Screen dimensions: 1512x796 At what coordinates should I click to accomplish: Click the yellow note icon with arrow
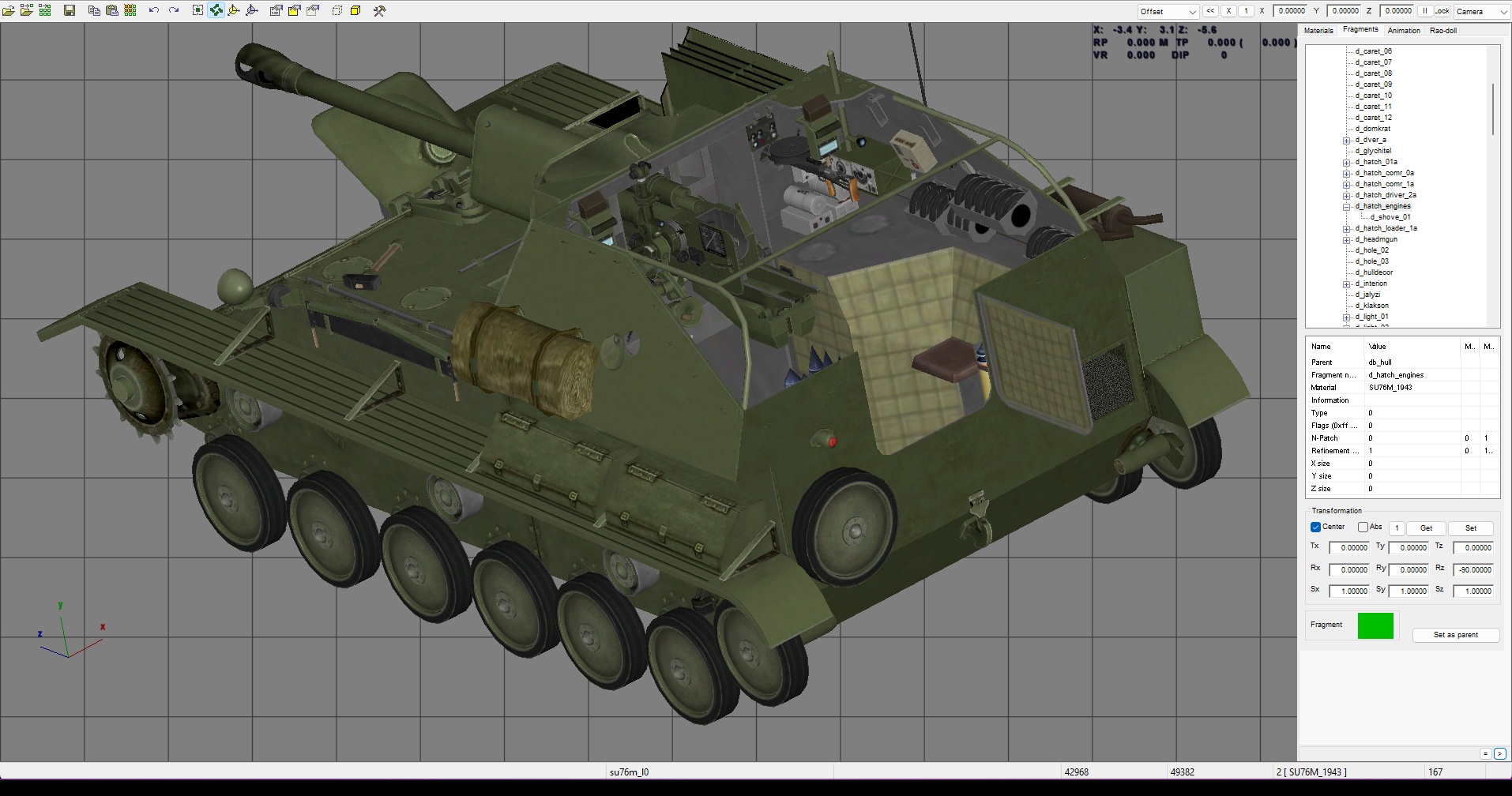click(294, 10)
